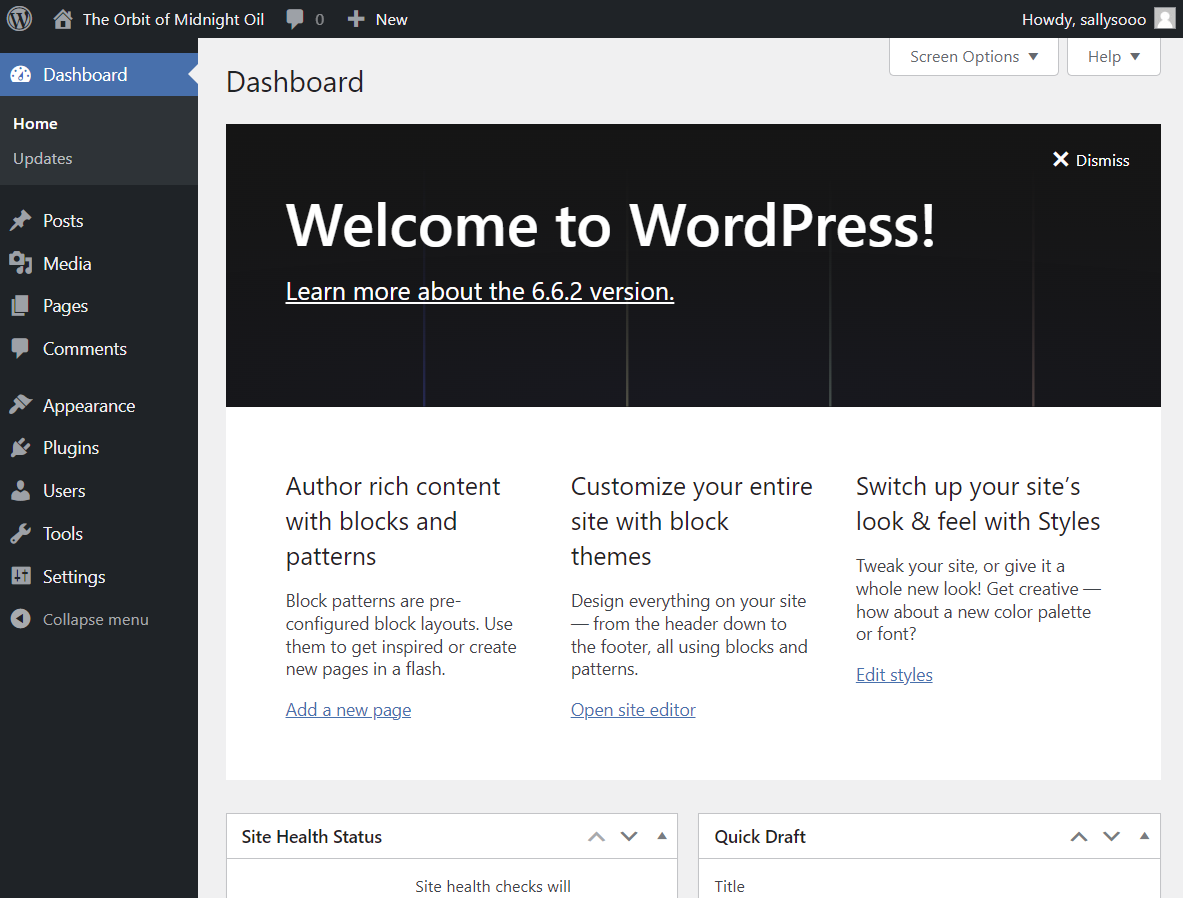1183x898 pixels.
Task: Click the Settings sliders icon
Action: (21, 576)
